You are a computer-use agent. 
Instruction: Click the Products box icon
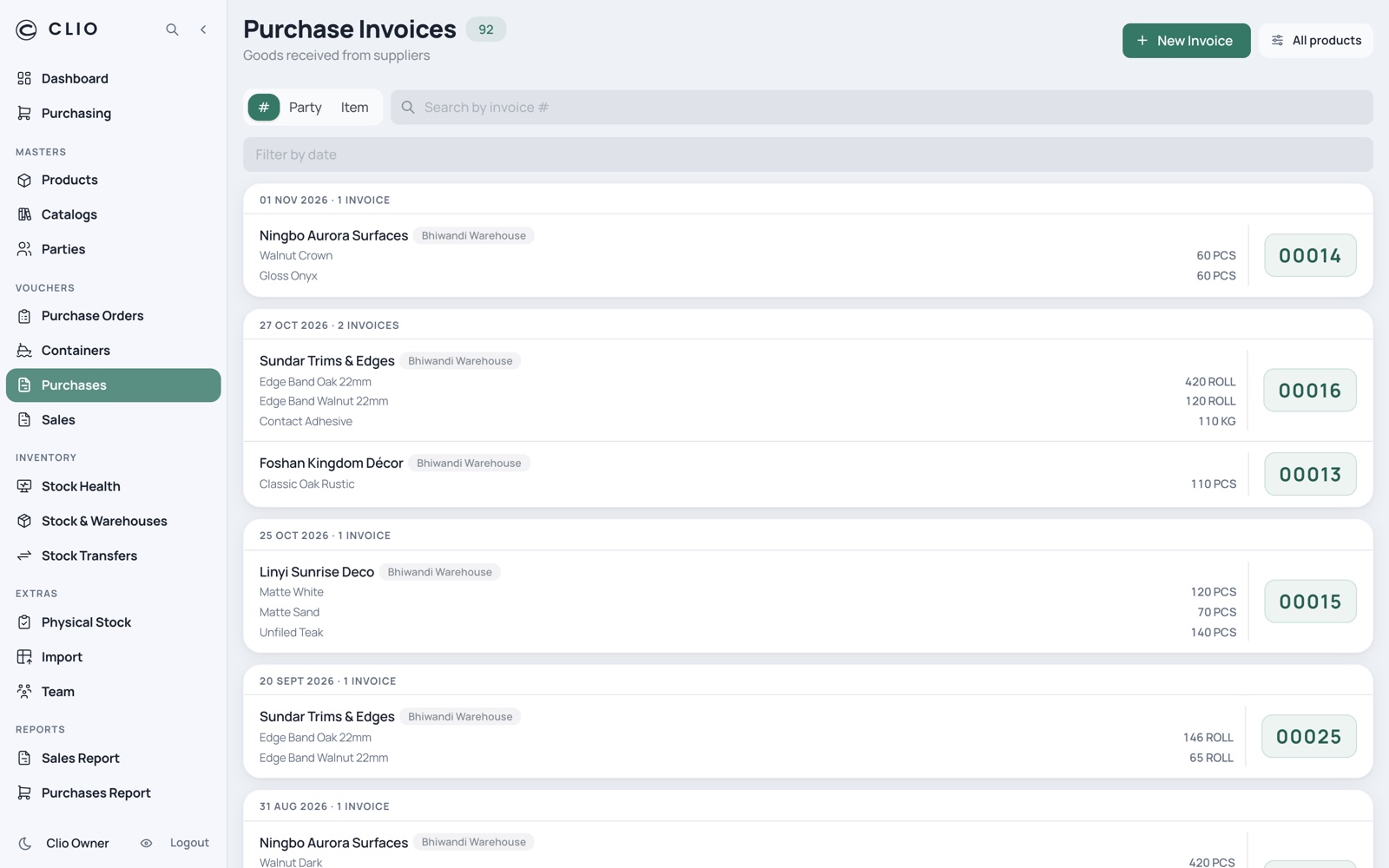(x=24, y=180)
